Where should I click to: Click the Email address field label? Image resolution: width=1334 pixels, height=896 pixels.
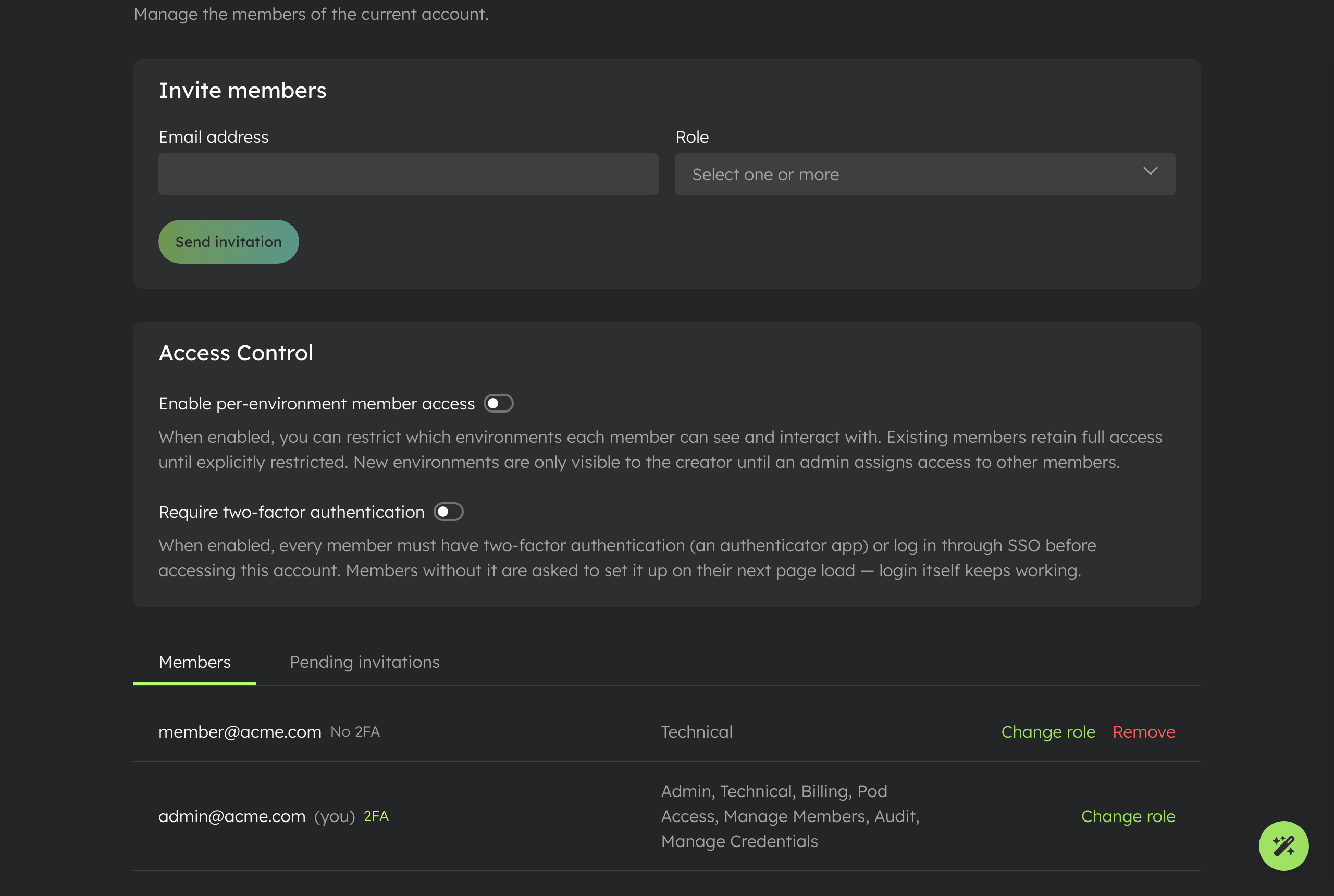(x=213, y=137)
